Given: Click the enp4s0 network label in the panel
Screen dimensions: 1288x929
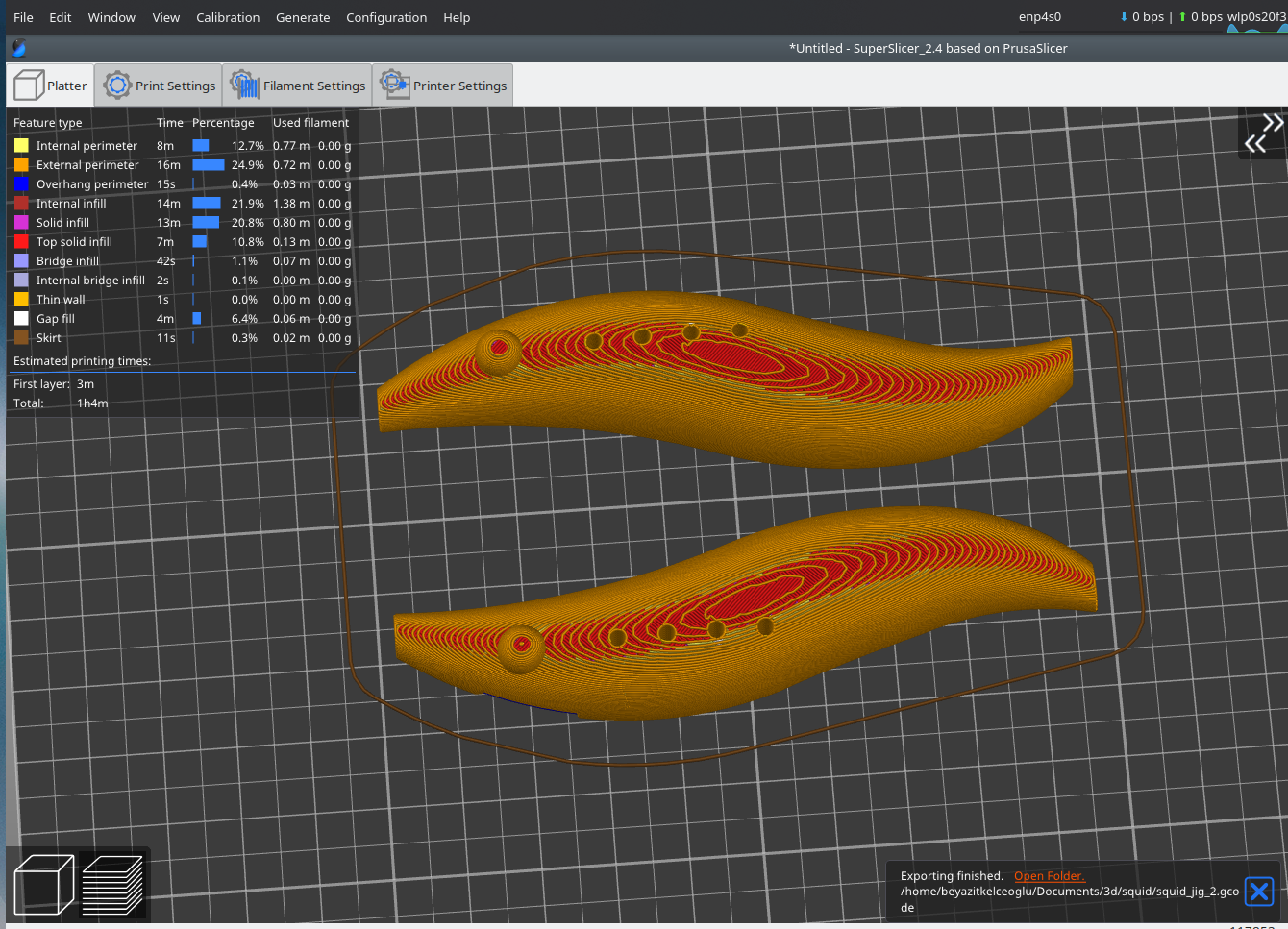Looking at the screenshot, I should click(1039, 16).
